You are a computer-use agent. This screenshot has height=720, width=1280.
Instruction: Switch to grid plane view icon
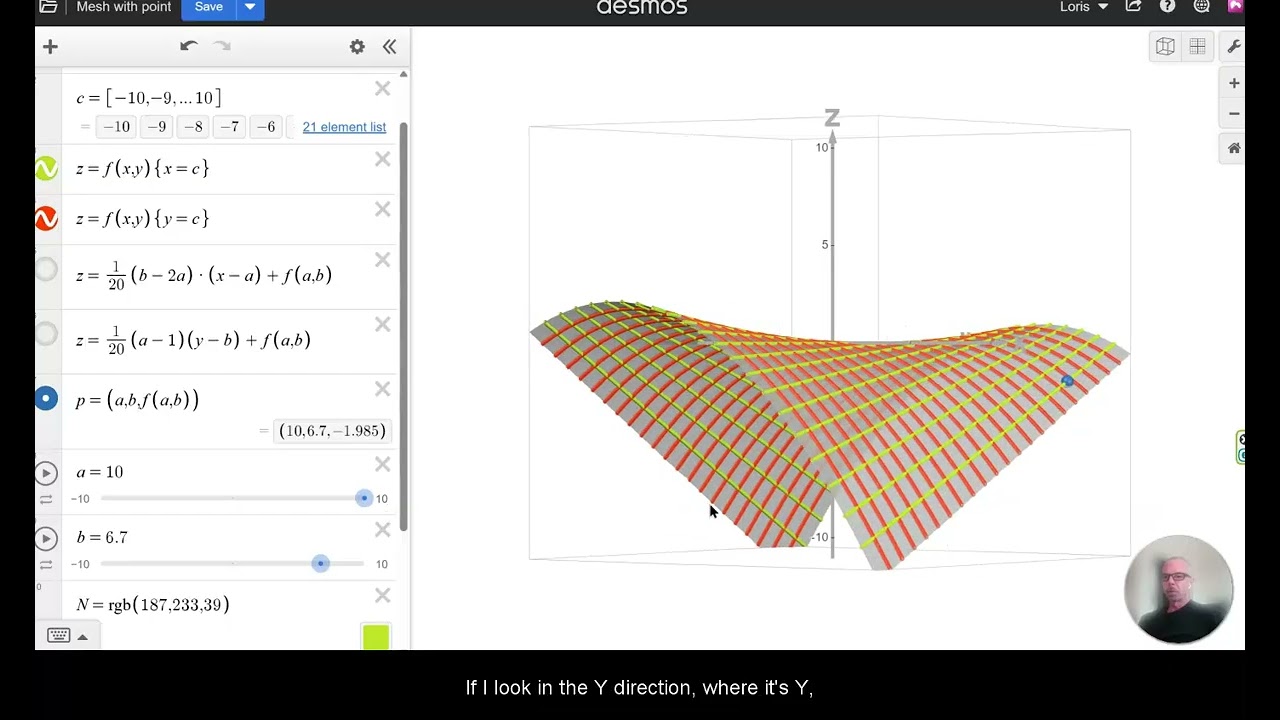pos(1197,46)
